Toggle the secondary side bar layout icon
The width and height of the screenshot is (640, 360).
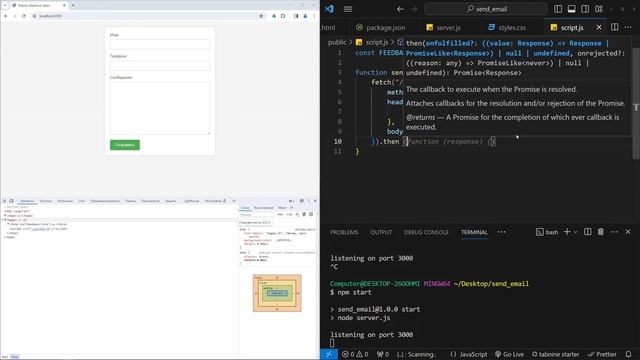[x=585, y=9]
